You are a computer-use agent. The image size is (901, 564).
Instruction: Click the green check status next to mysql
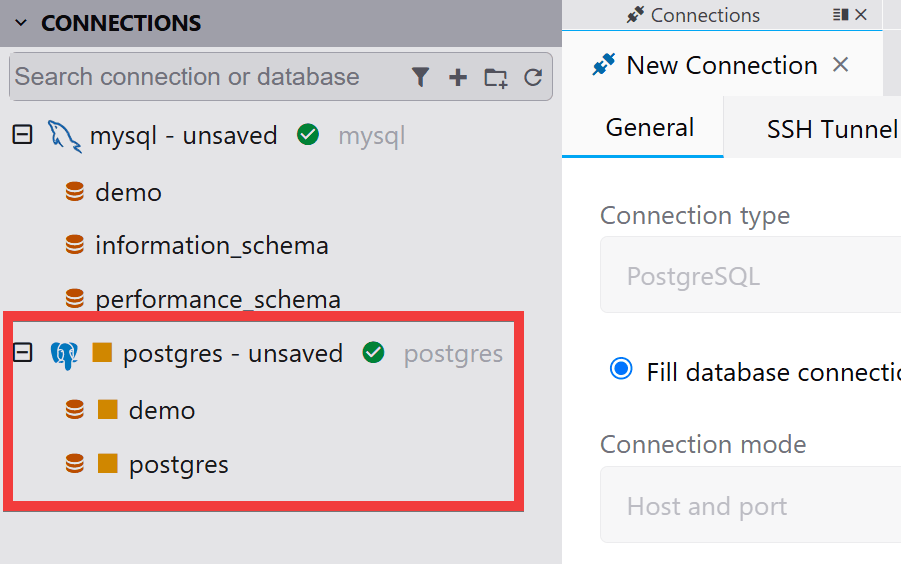(308, 135)
